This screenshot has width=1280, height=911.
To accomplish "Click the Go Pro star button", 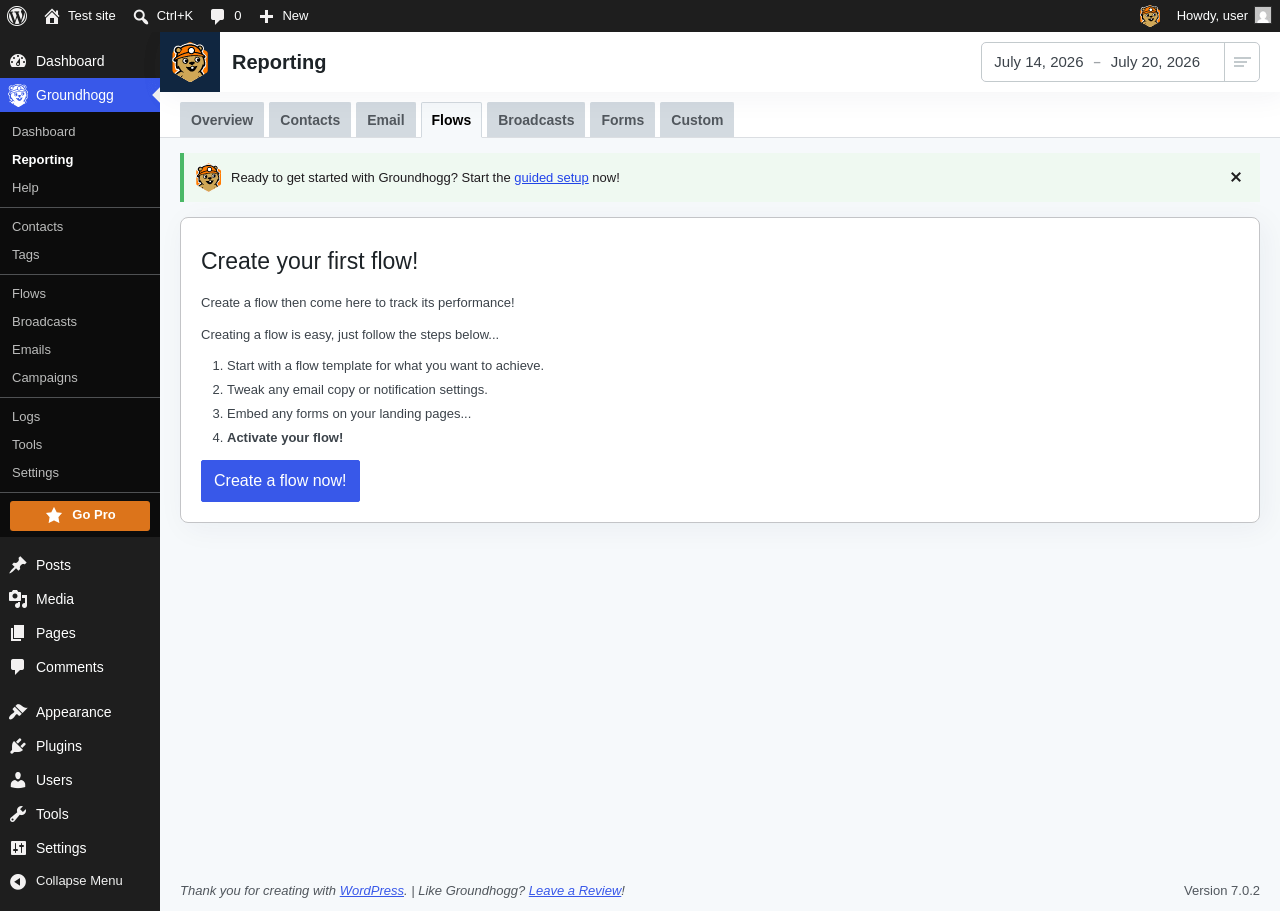I will [80, 516].
